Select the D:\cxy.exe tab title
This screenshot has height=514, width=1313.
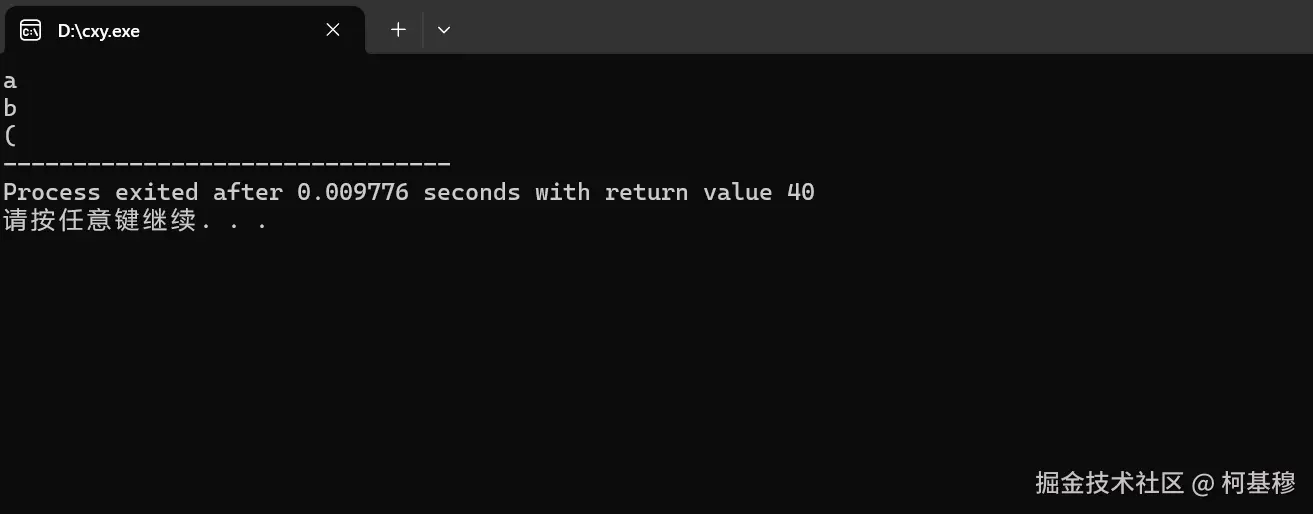click(x=98, y=31)
